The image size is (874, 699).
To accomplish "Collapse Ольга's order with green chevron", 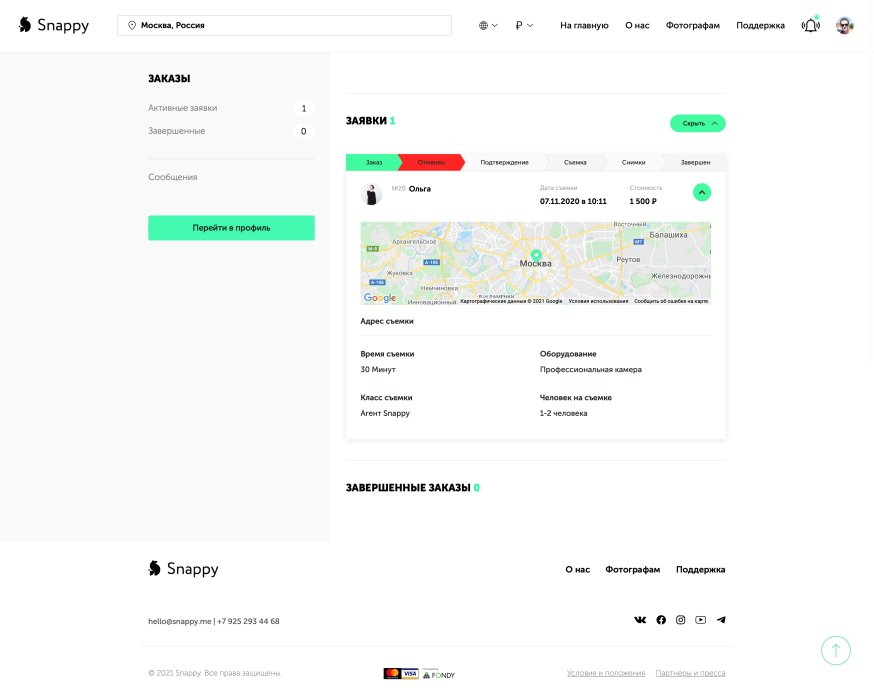I will (702, 192).
